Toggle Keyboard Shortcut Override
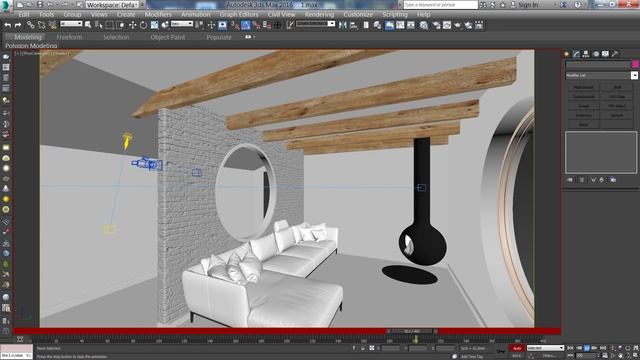 tap(222, 25)
